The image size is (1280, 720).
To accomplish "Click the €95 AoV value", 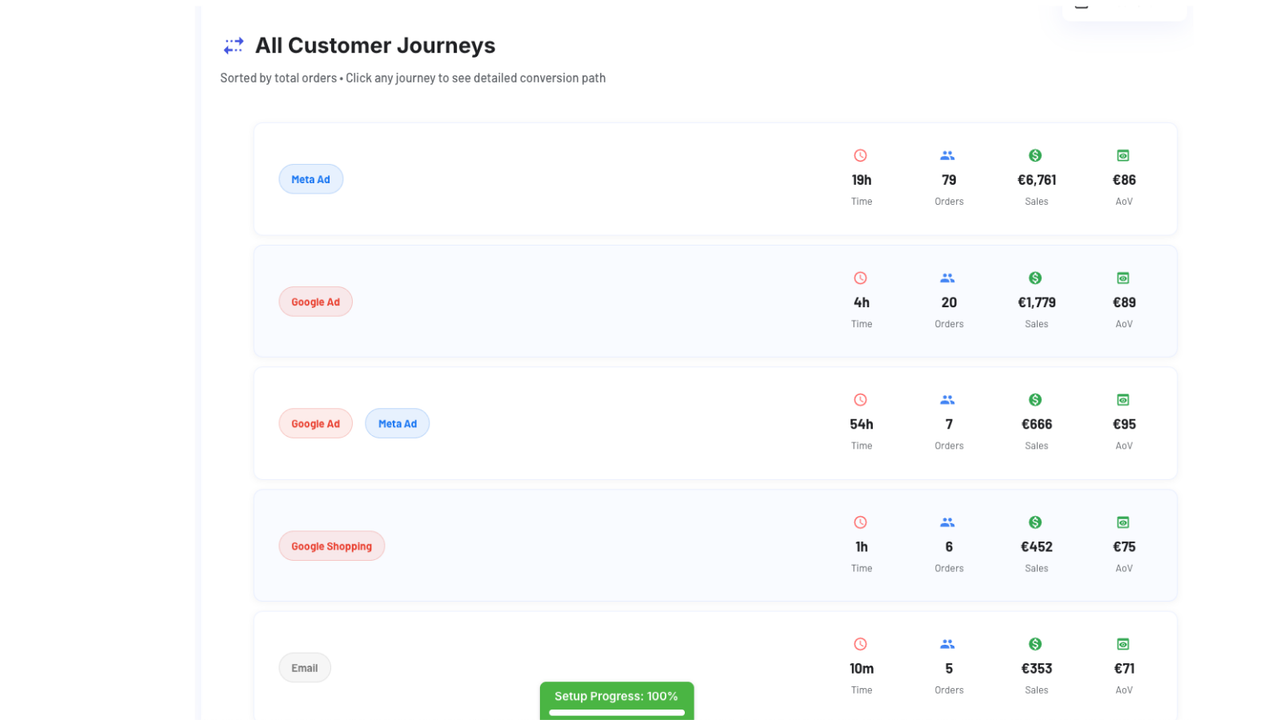I will (x=1124, y=424).
